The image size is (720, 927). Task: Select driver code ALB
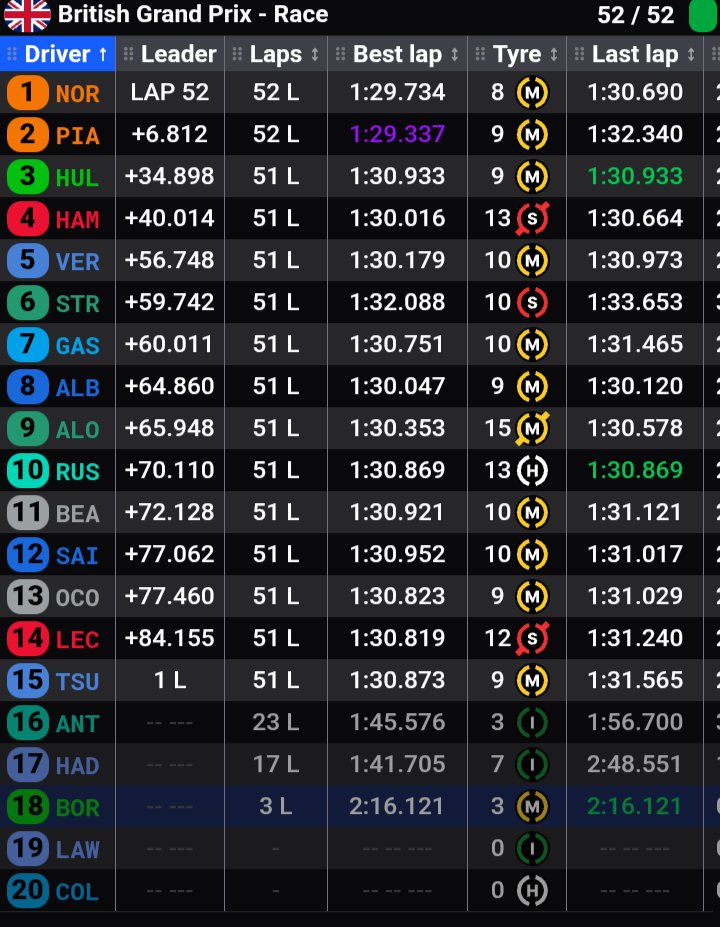[77, 388]
